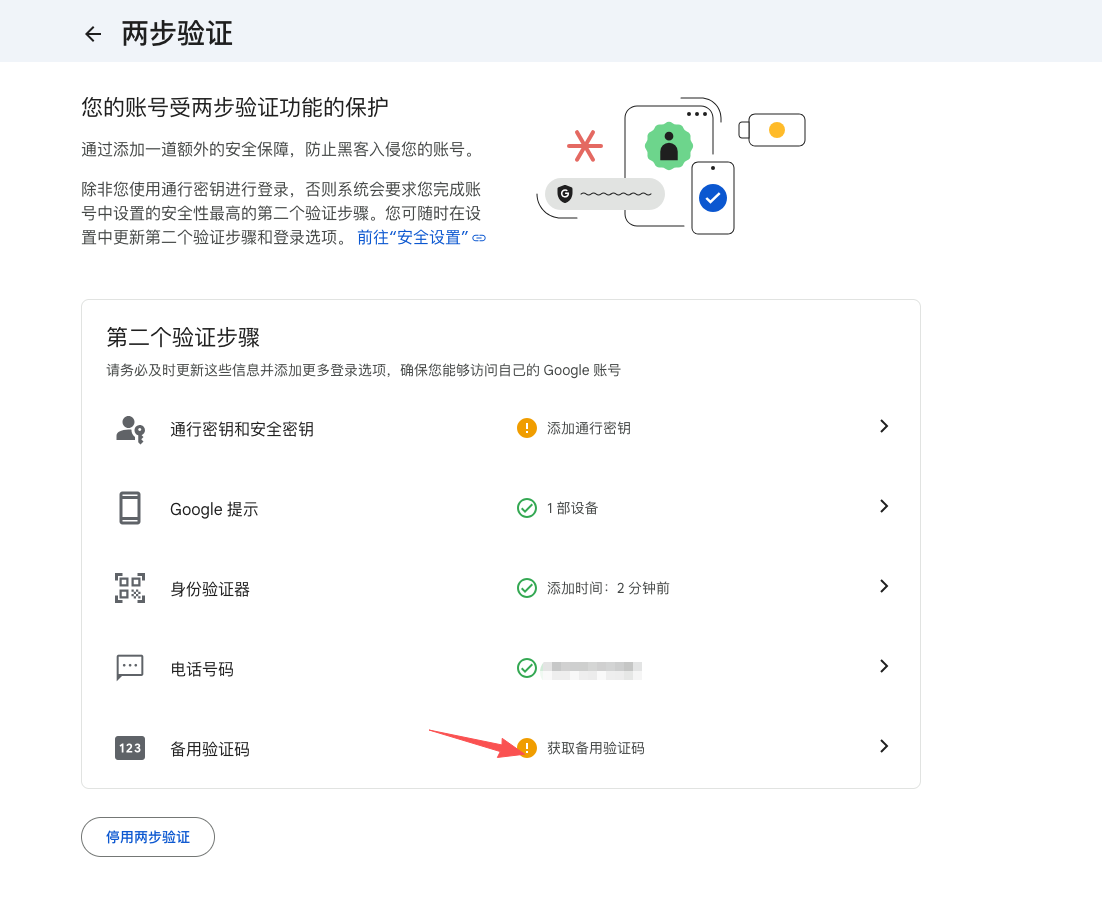Select the 备用验证码 label
The width and height of the screenshot is (1102, 904).
point(210,749)
